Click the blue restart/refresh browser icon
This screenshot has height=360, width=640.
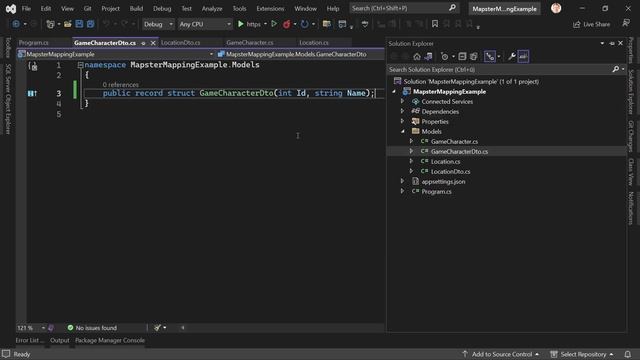(304, 24)
